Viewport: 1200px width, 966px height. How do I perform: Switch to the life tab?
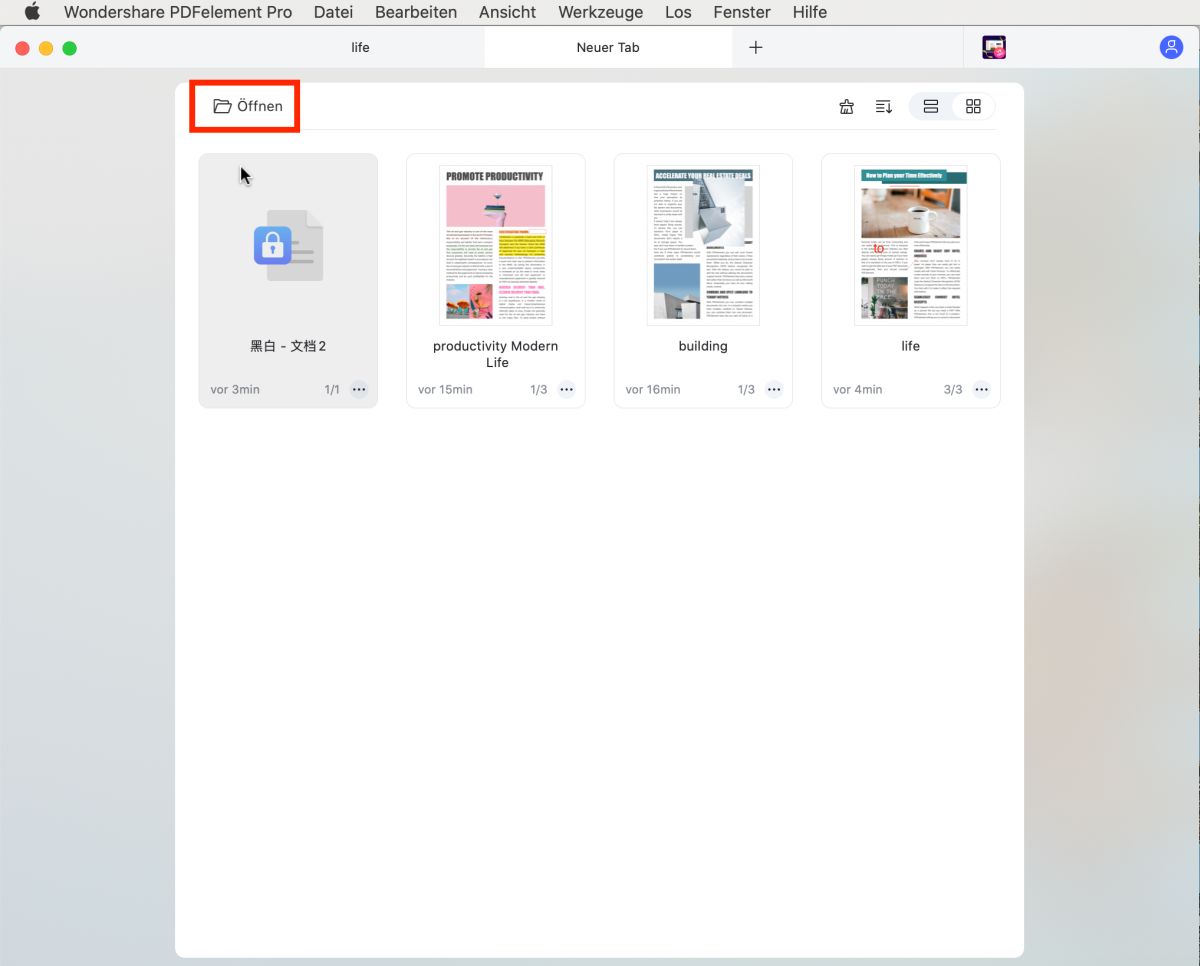(360, 46)
